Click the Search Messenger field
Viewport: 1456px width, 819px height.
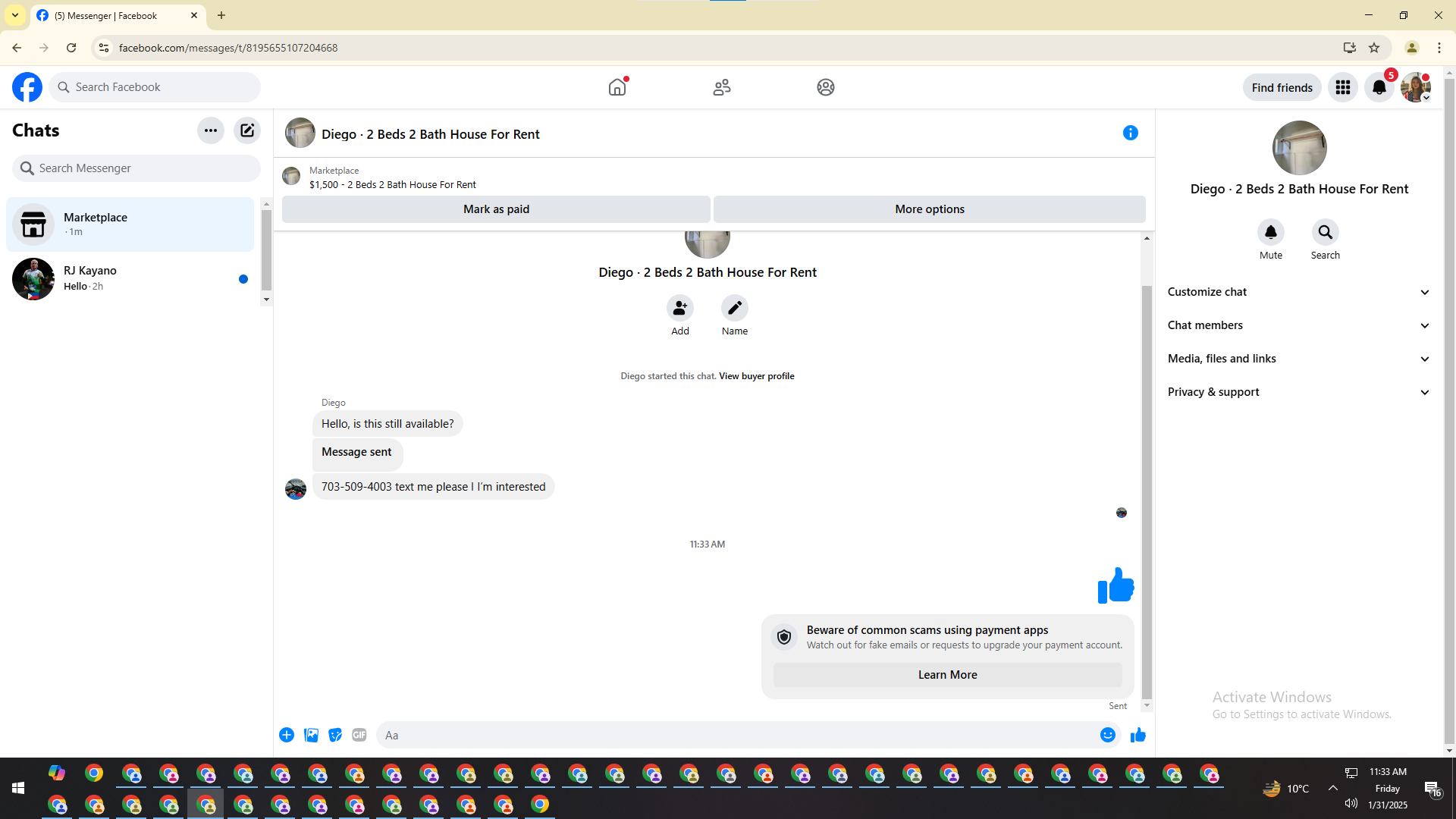(136, 168)
